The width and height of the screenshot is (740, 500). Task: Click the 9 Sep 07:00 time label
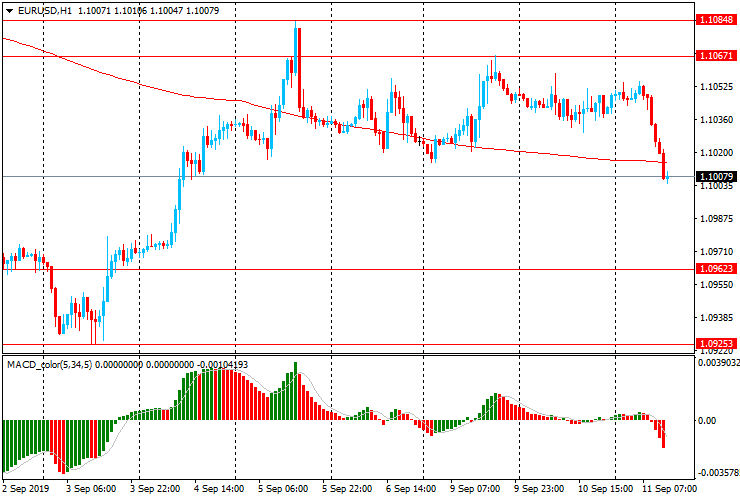pos(475,490)
